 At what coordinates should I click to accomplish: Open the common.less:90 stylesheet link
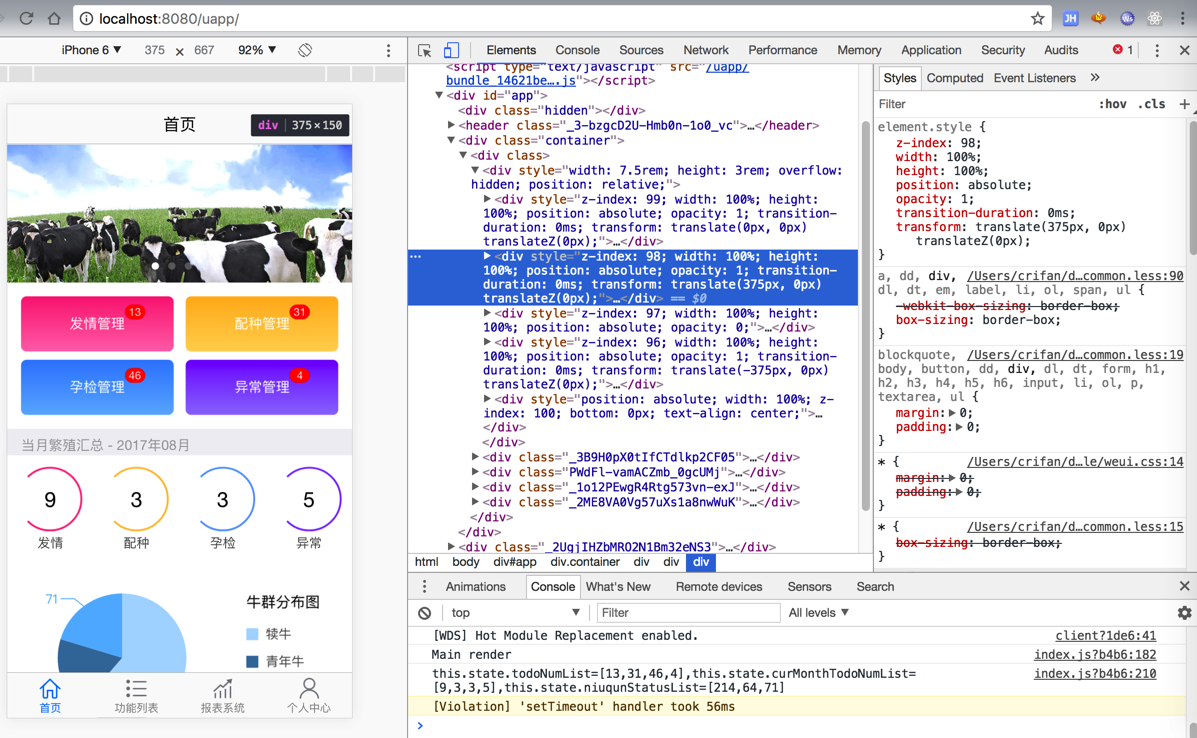point(1075,276)
